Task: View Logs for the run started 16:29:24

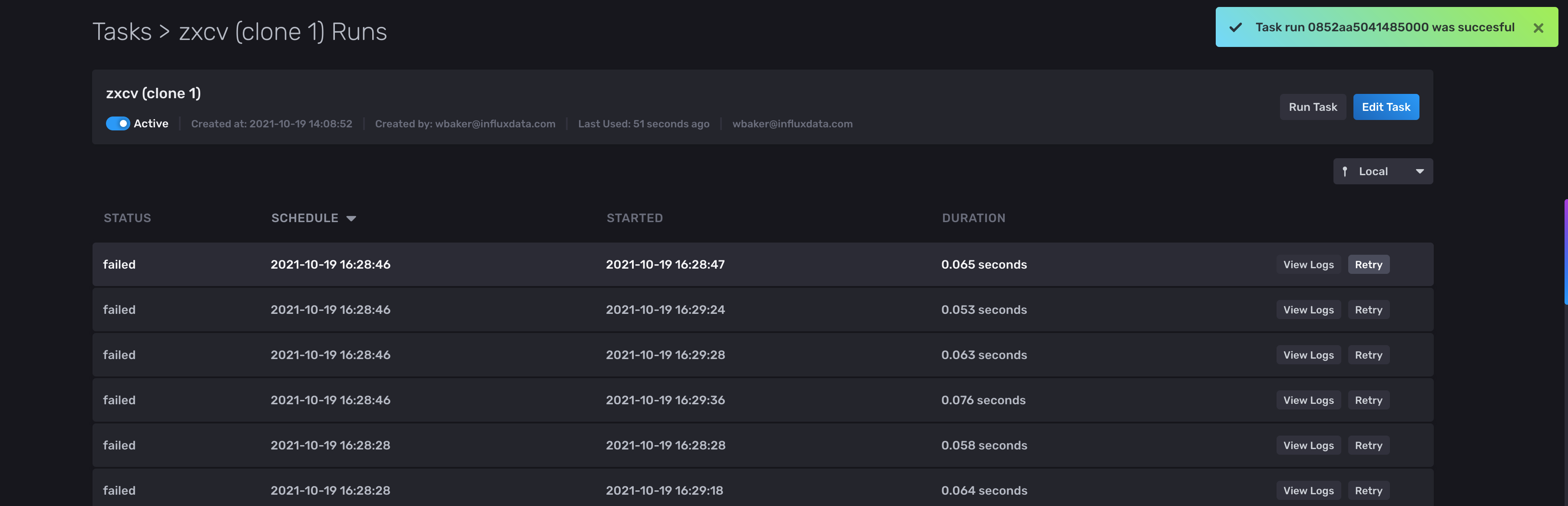Action: [1308, 310]
